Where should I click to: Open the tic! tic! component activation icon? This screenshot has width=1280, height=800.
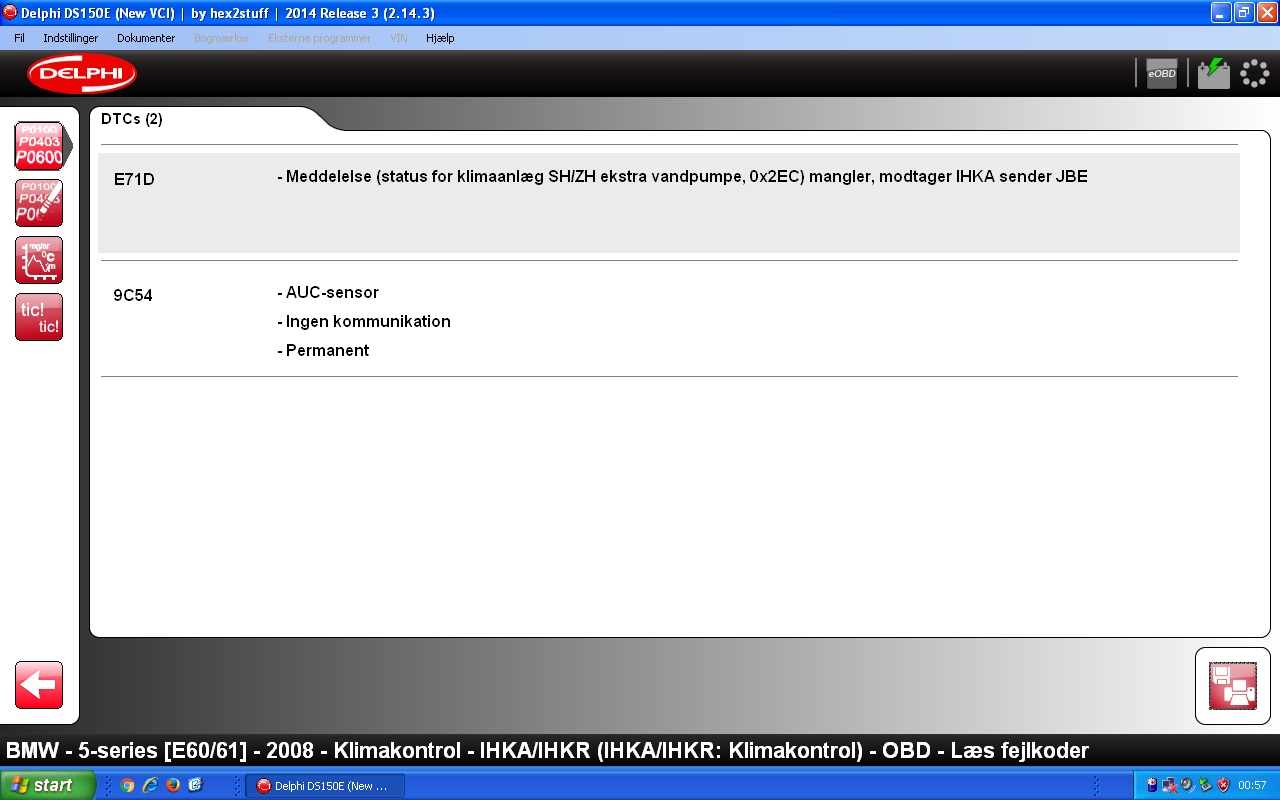(39, 317)
